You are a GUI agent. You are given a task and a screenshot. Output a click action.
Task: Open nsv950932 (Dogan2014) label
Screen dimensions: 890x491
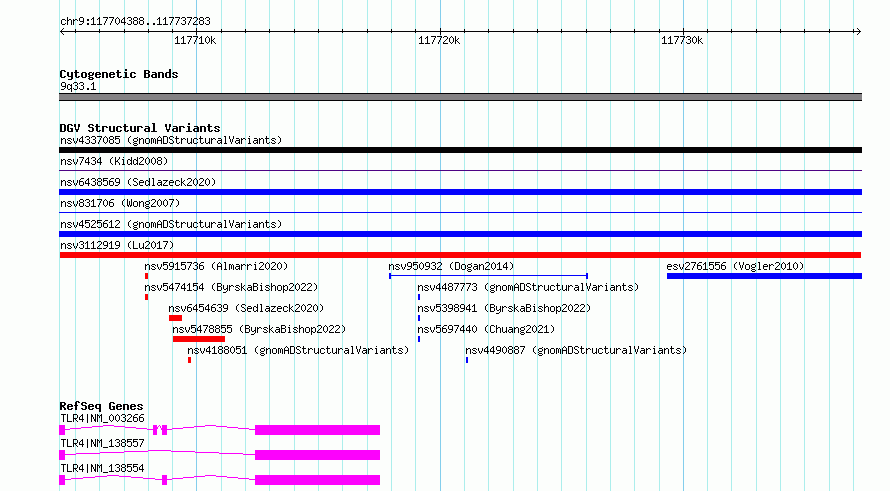(451, 266)
